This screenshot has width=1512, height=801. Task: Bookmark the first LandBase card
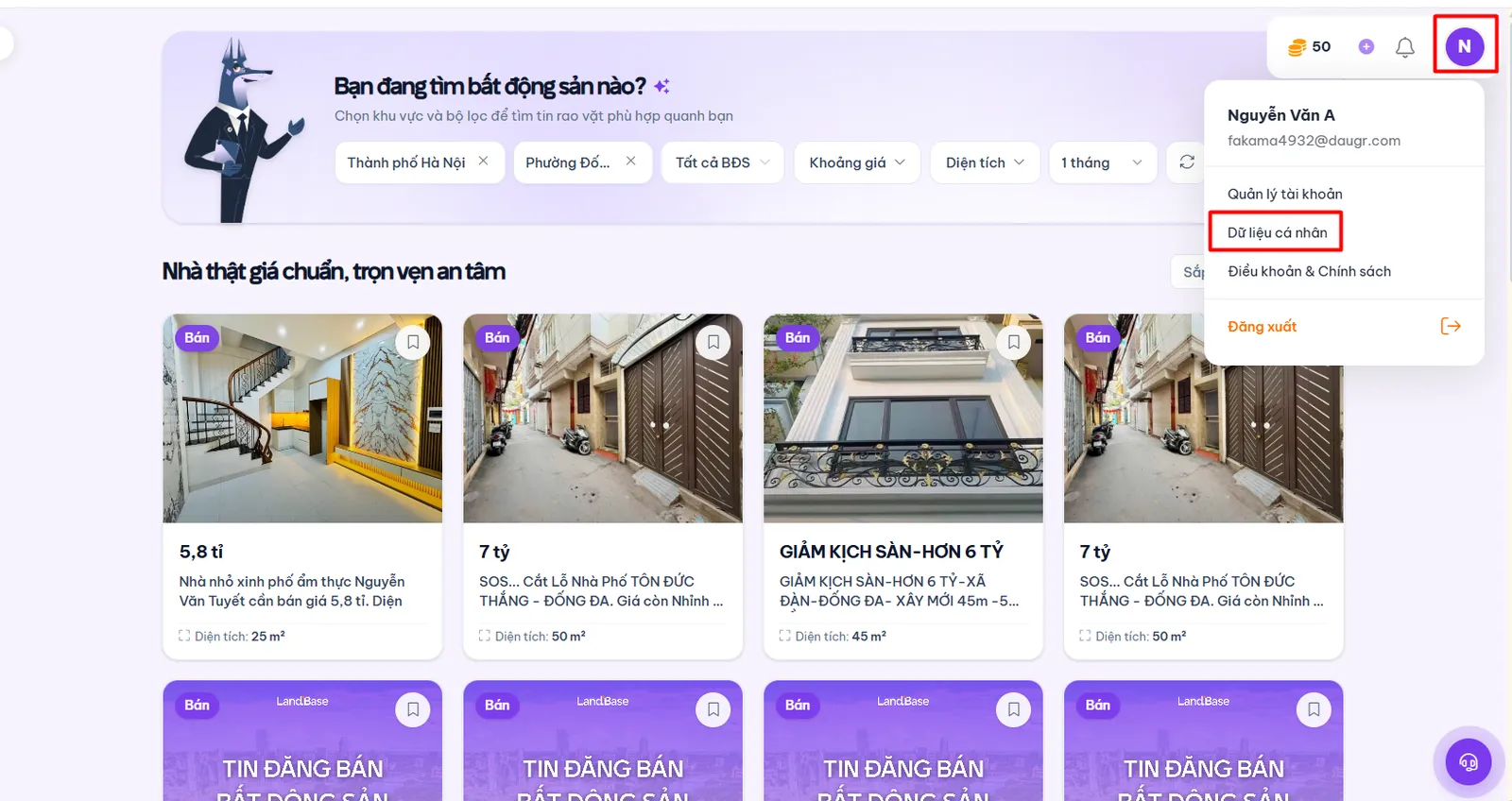(x=413, y=709)
